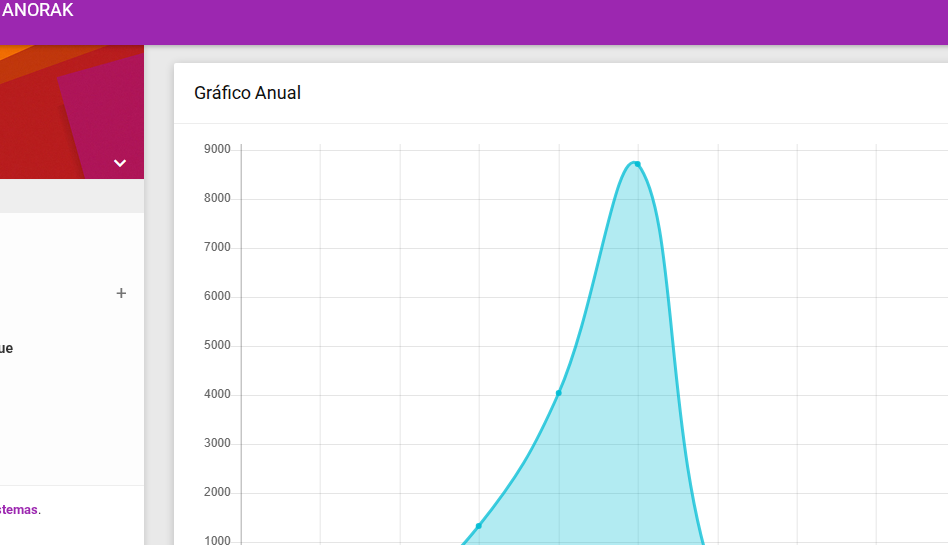Click the ANORAK brand title

[x=38, y=11]
